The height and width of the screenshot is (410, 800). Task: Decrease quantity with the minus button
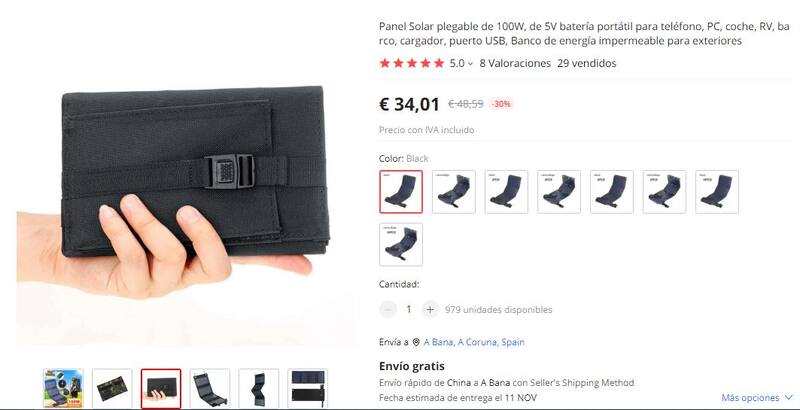[x=388, y=309]
